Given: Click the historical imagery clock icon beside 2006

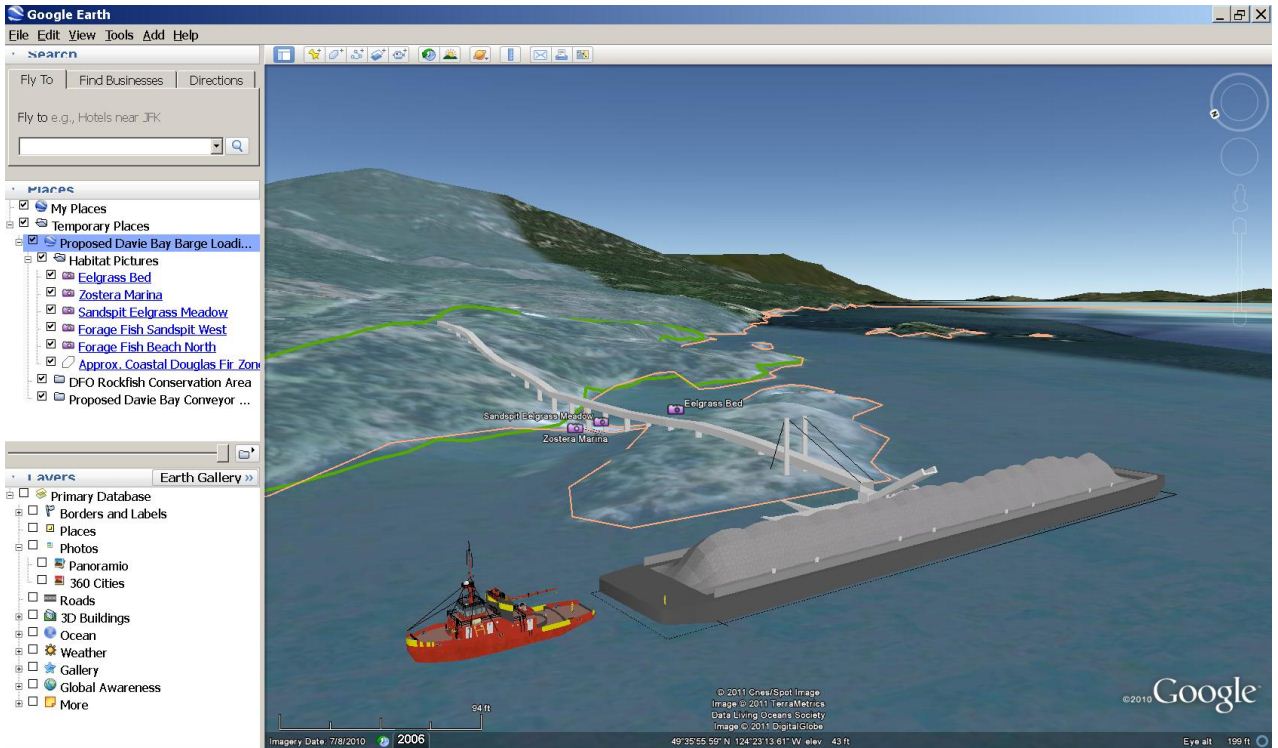Looking at the screenshot, I should [383, 740].
